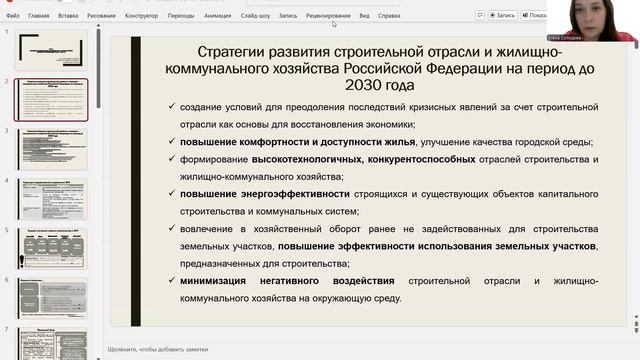Select slide 6 thumbnail
The width and height of the screenshot is (640, 360).
pyautogui.click(x=51, y=299)
